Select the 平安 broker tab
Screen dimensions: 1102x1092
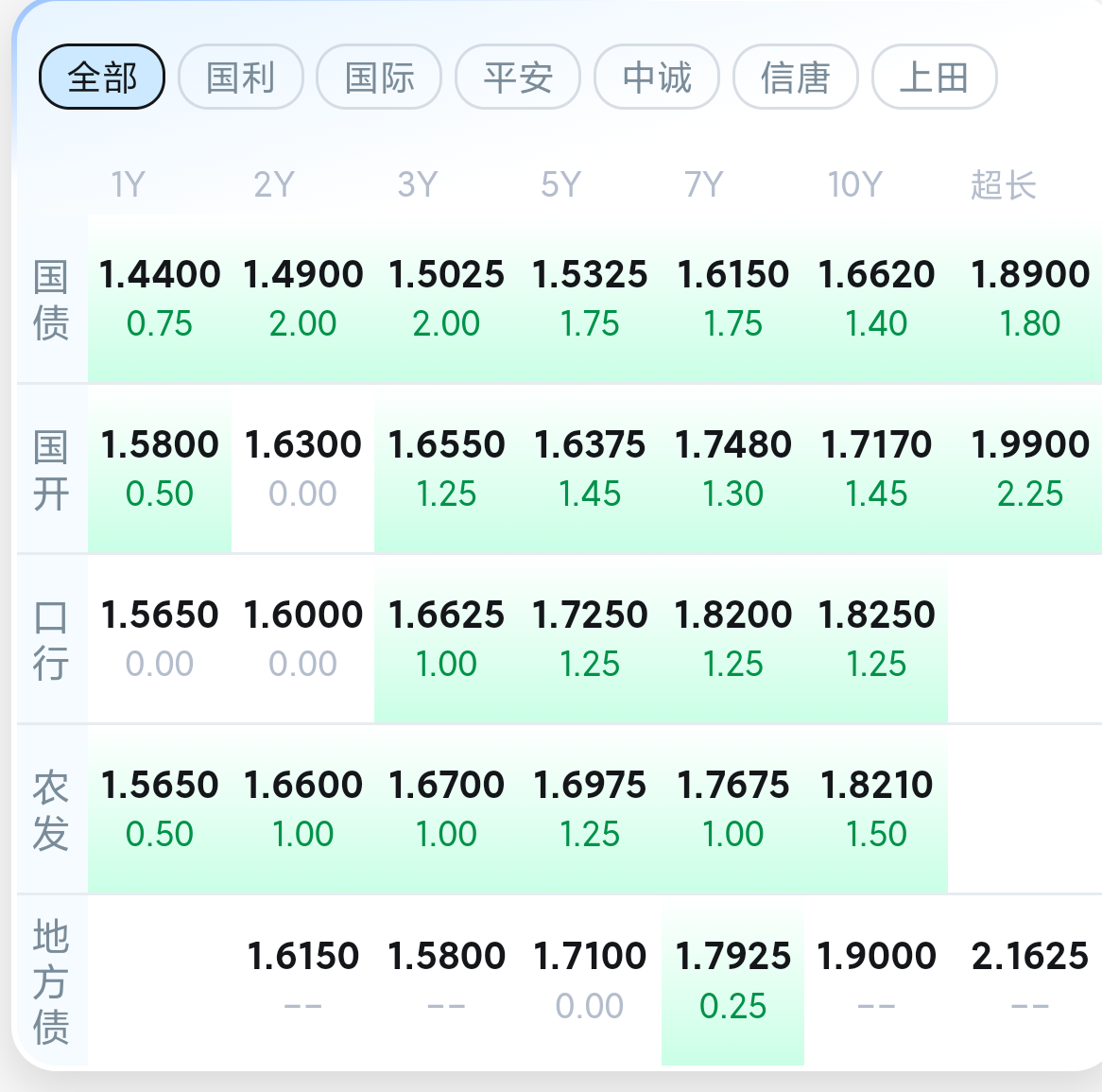(518, 77)
